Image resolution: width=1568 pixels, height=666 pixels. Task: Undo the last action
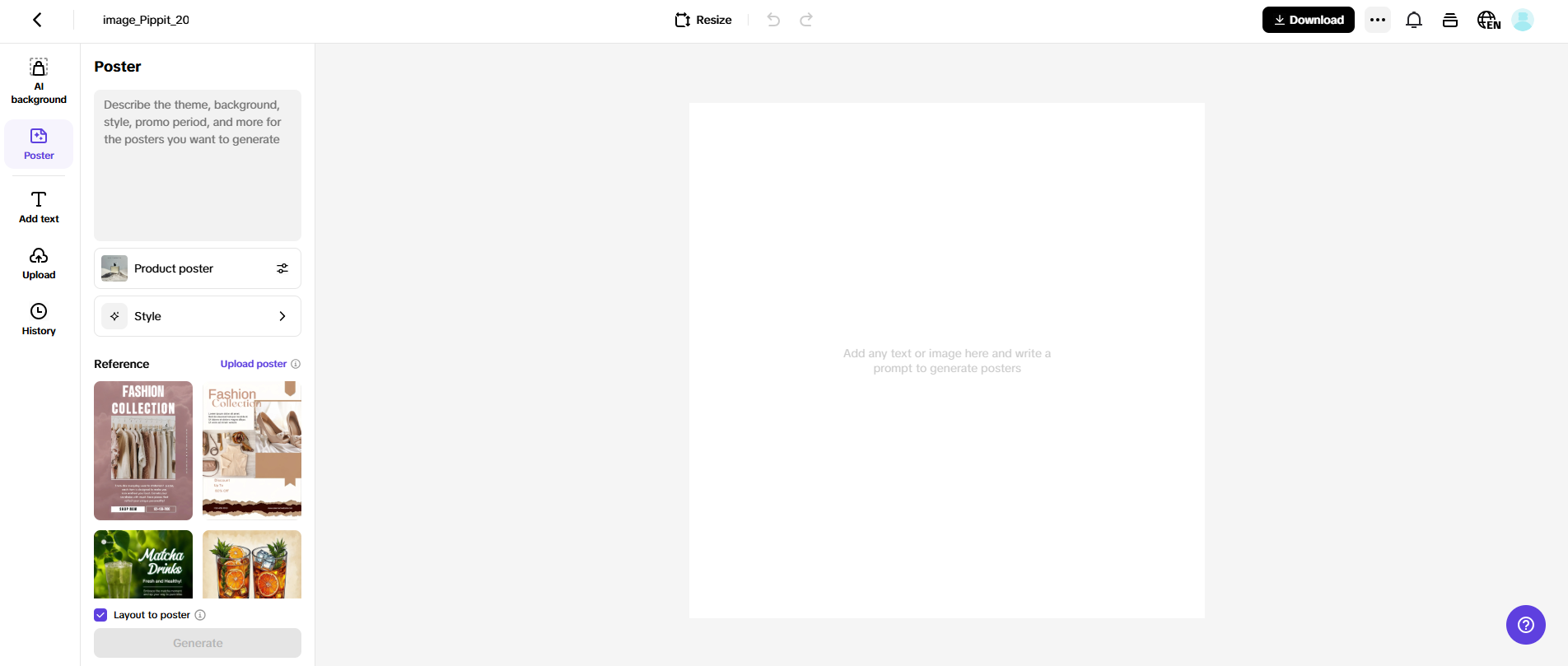click(773, 20)
